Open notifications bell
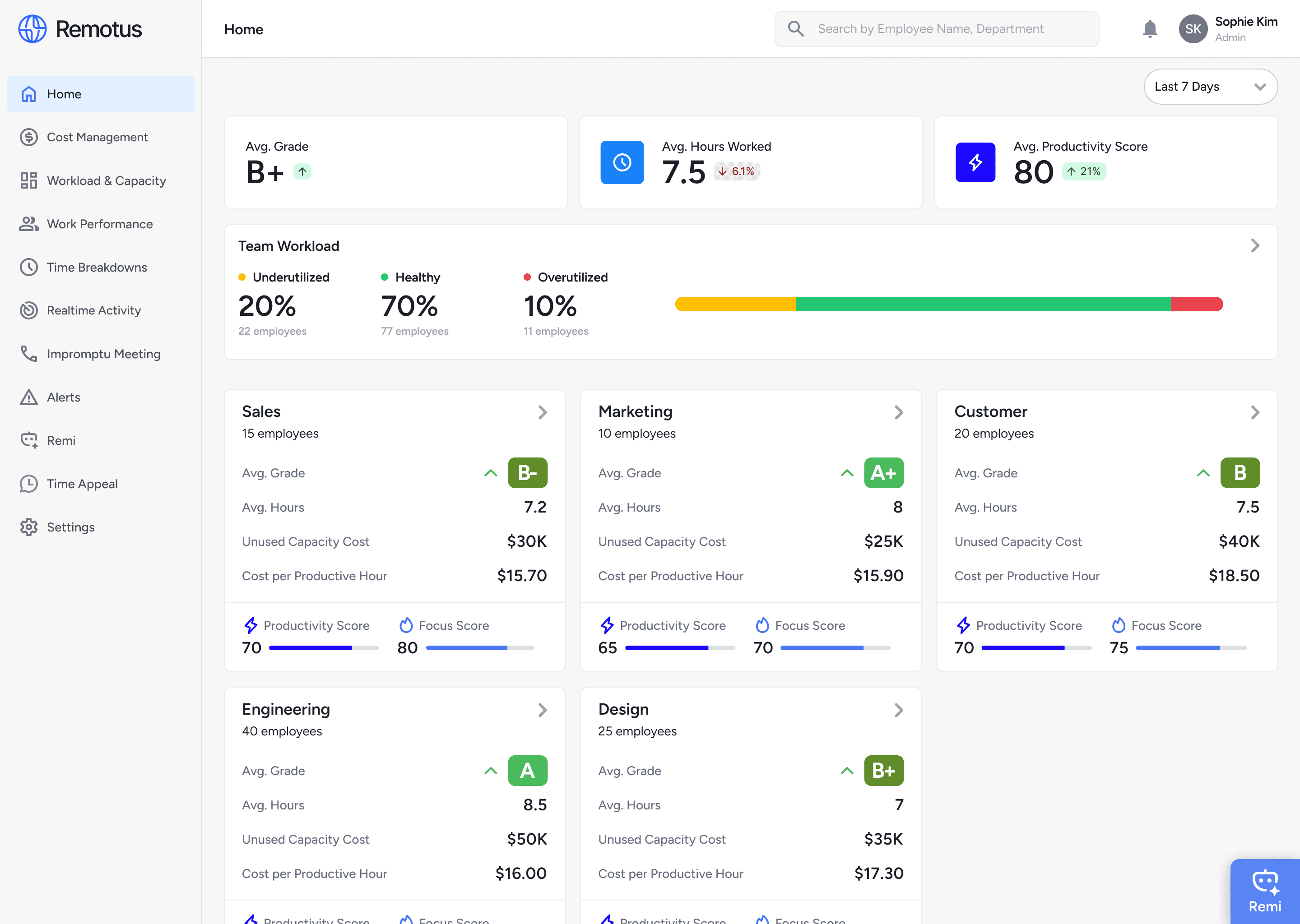 tap(1150, 28)
